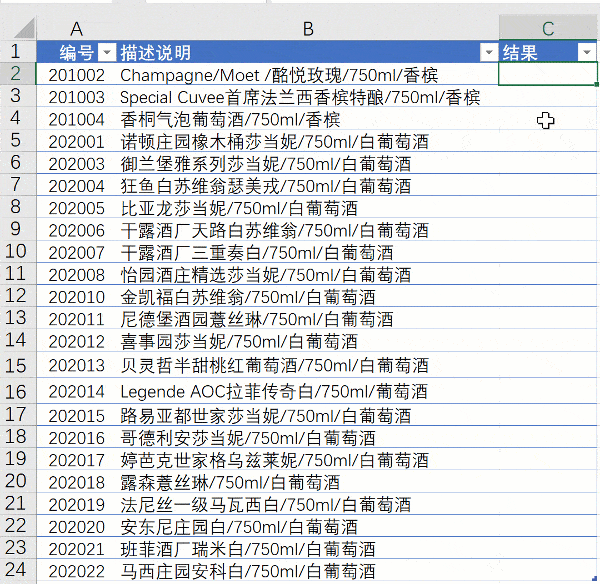The height and width of the screenshot is (584, 600).
Task: Select the 哥德利安莎当妮 cell
Action: (308, 437)
